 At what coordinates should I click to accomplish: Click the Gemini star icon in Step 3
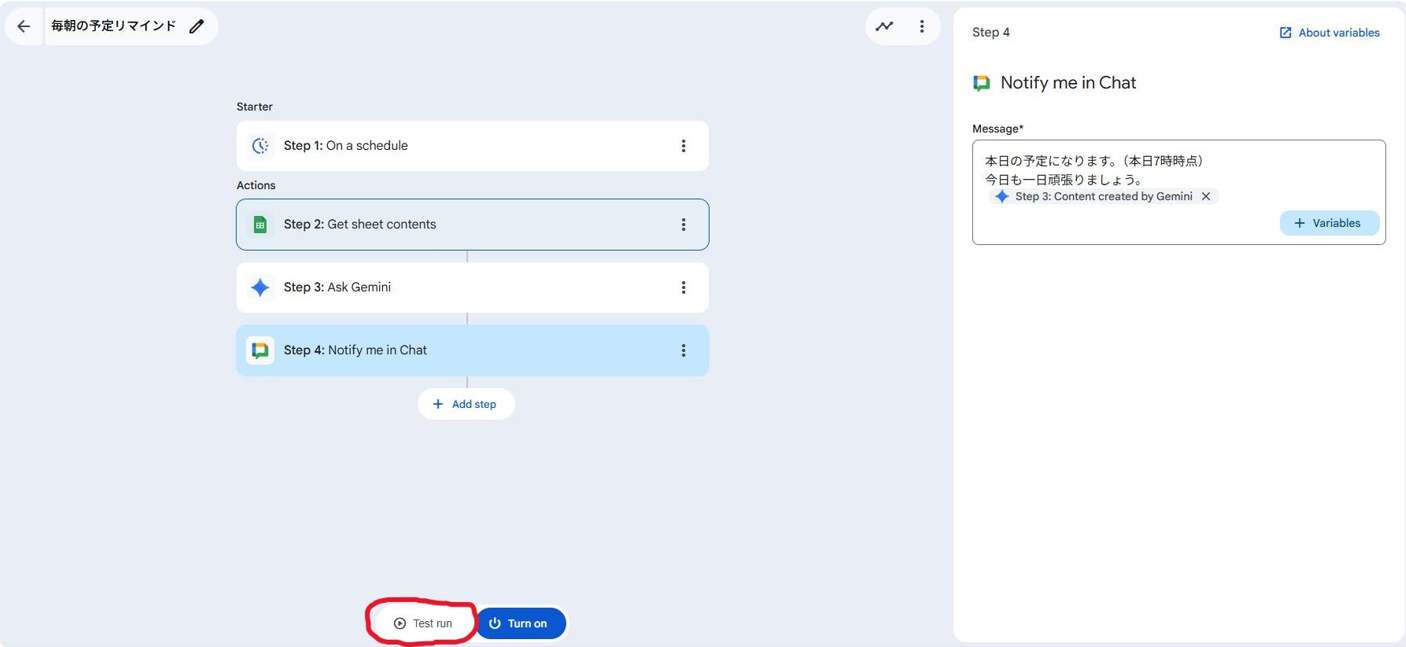pyautogui.click(x=260, y=288)
